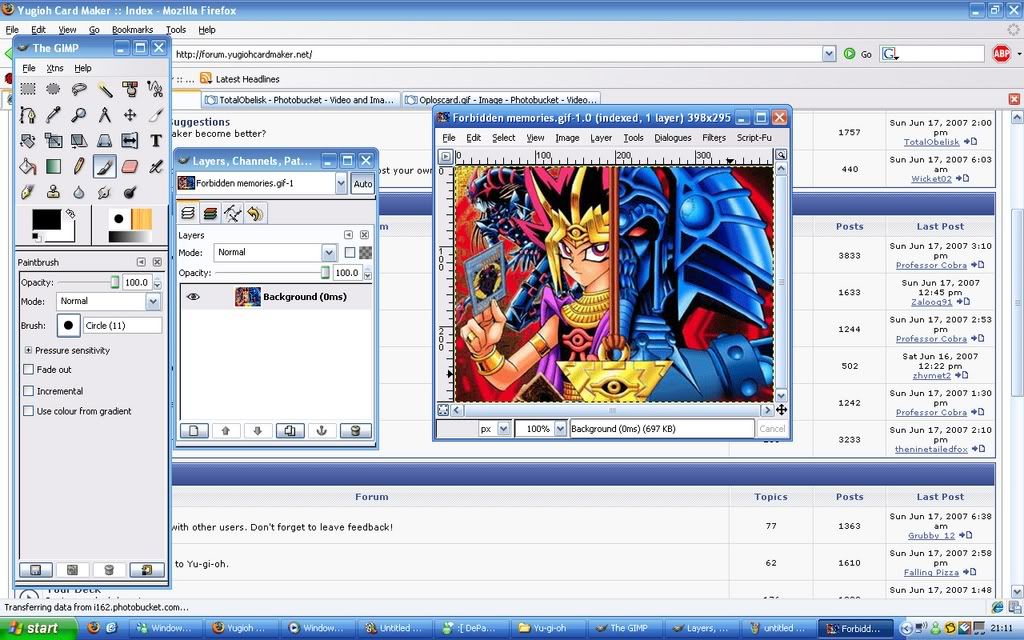Select the Clone stamp tool

(x=53, y=192)
